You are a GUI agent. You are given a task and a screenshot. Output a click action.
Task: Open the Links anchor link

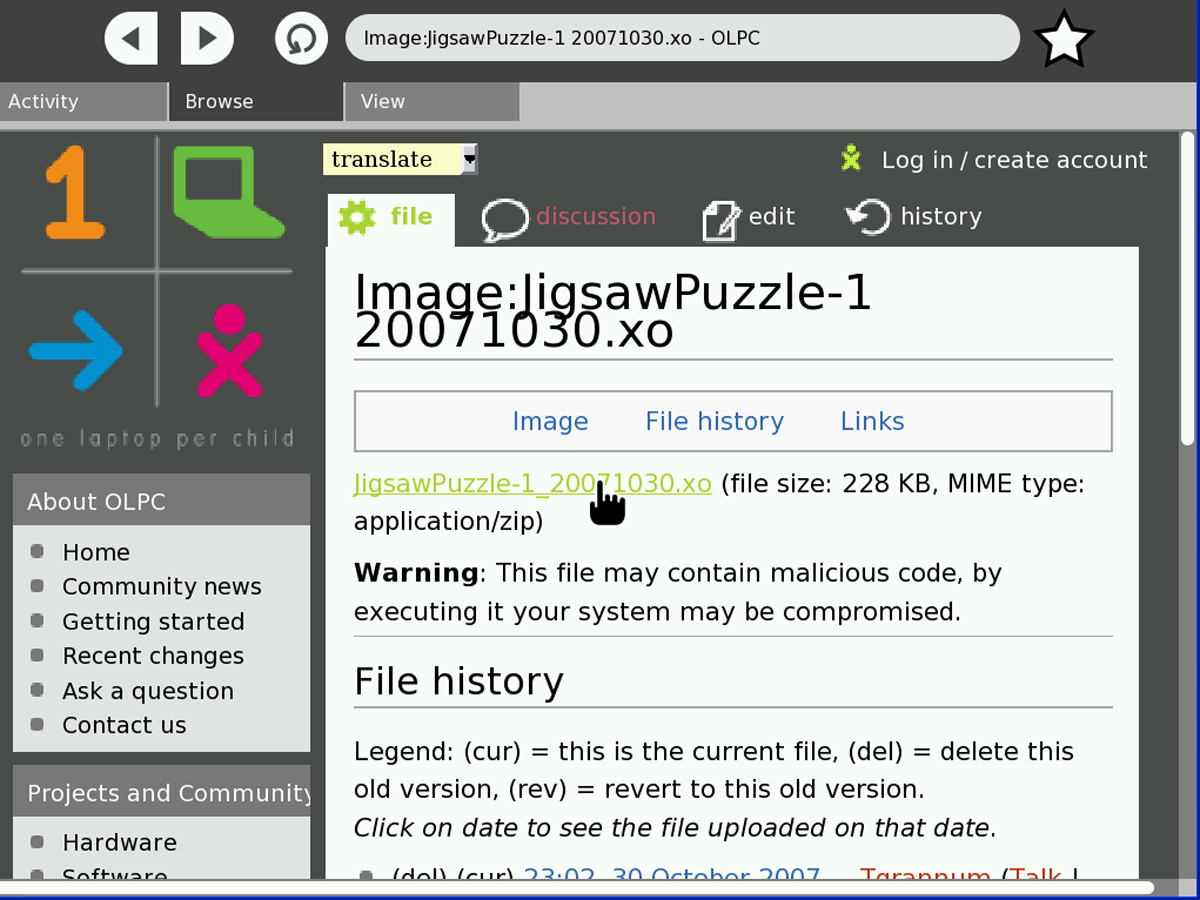click(x=872, y=422)
